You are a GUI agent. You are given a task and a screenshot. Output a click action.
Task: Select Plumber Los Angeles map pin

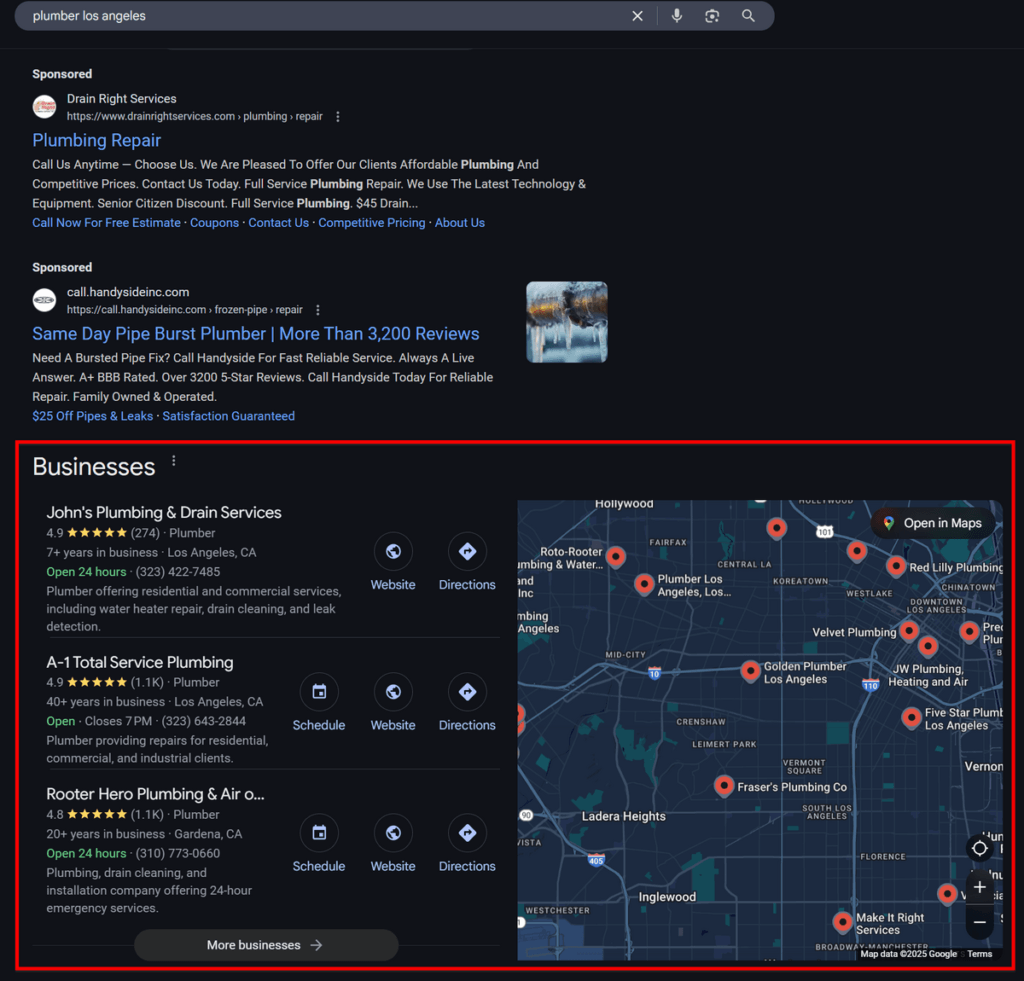644,584
